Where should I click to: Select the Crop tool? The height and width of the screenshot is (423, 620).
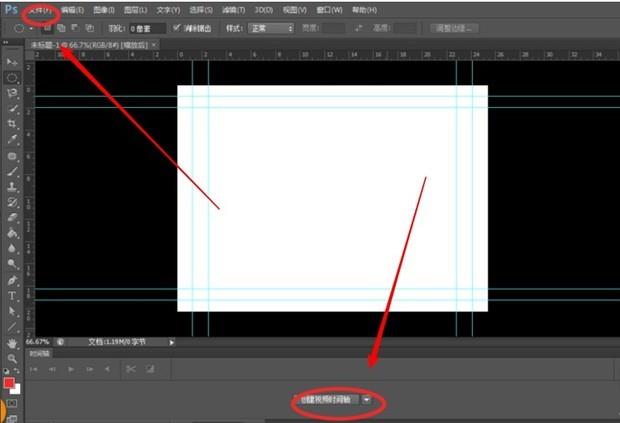(12, 124)
